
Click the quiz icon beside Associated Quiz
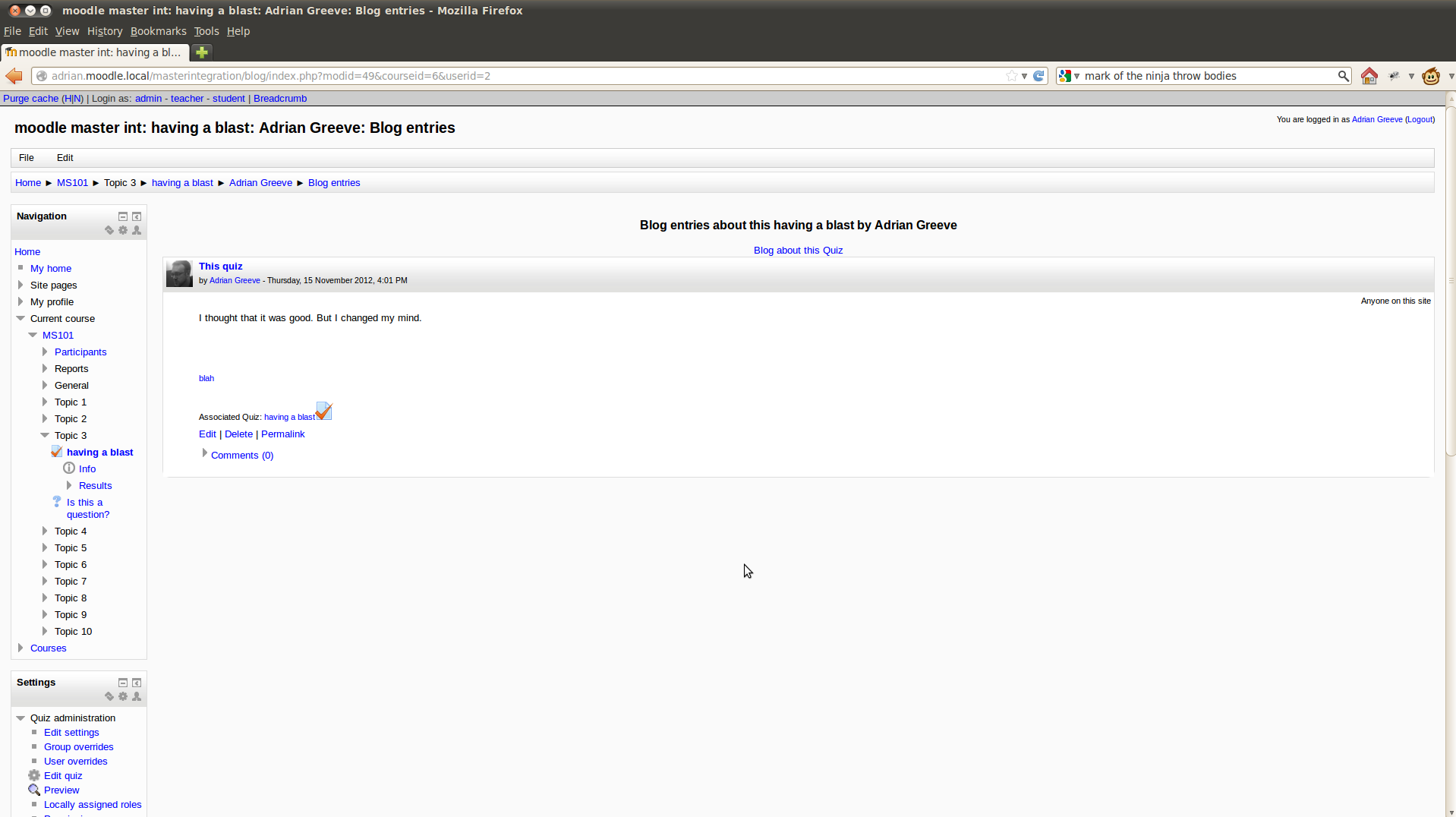(x=324, y=411)
